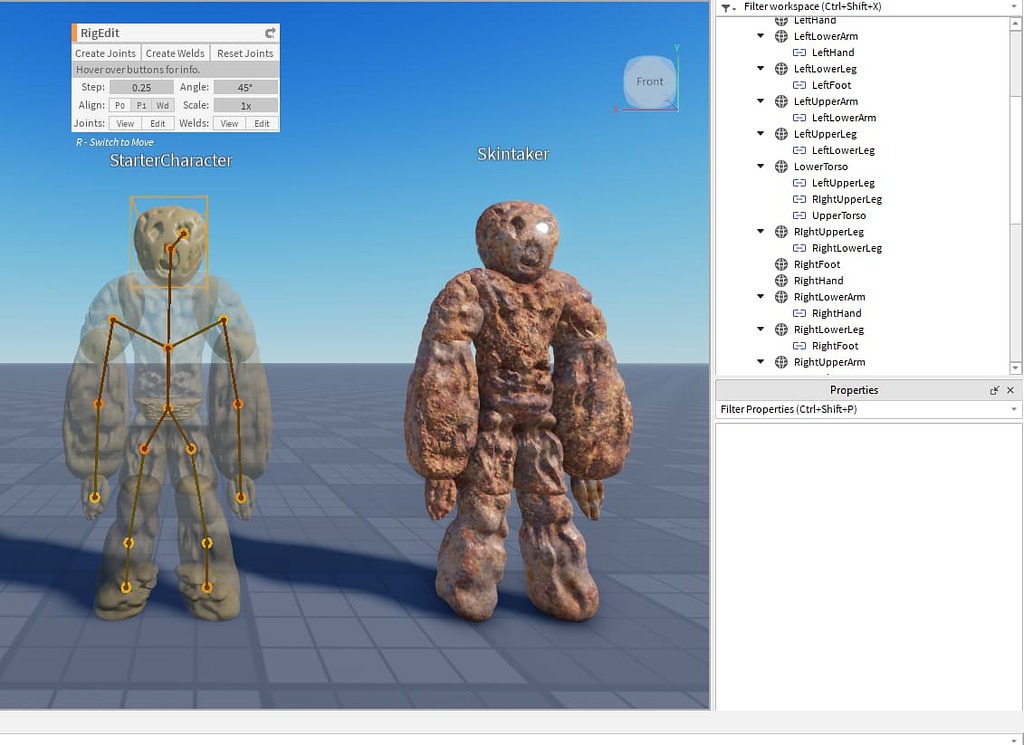This screenshot has width=1024, height=745.
Task: Open the Filter workspace dropdown arrow
Action: coord(1014,6)
